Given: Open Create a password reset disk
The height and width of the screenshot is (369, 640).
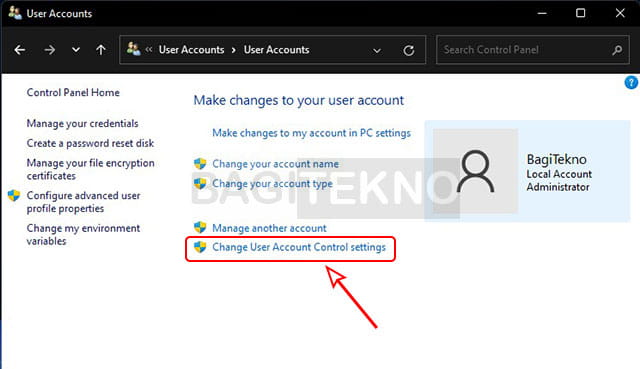Looking at the screenshot, I should point(90,143).
